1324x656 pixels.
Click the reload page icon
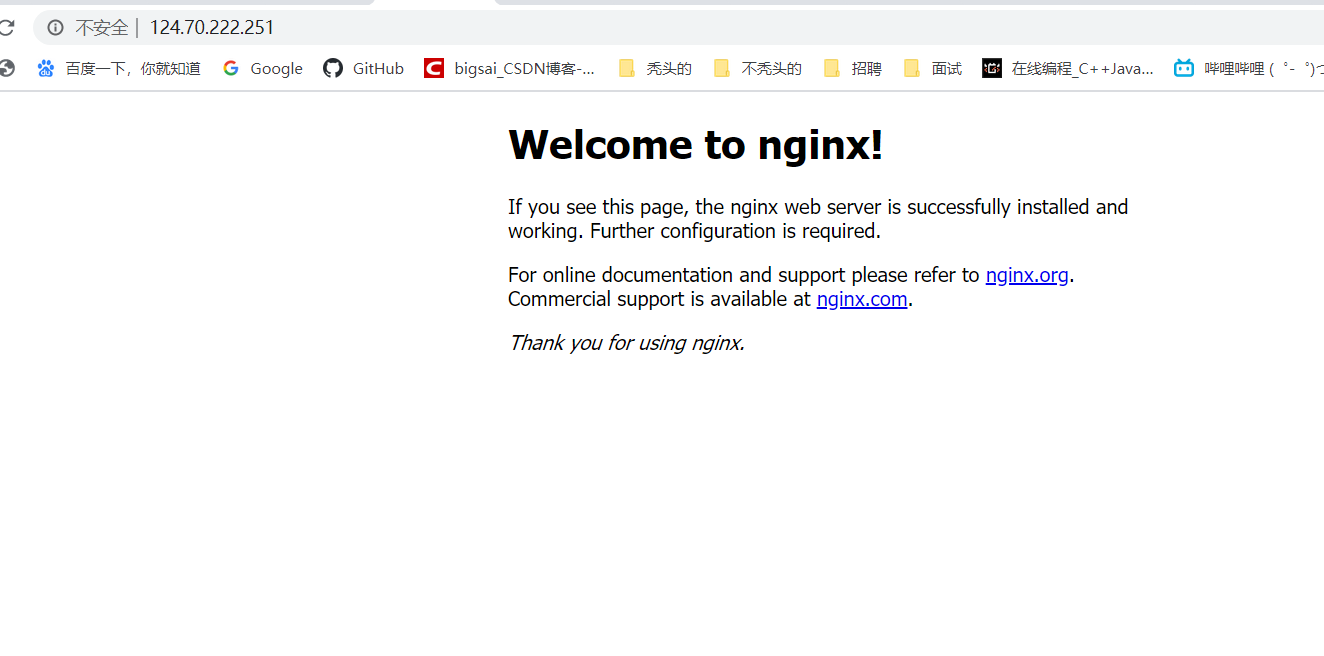pos(6,27)
